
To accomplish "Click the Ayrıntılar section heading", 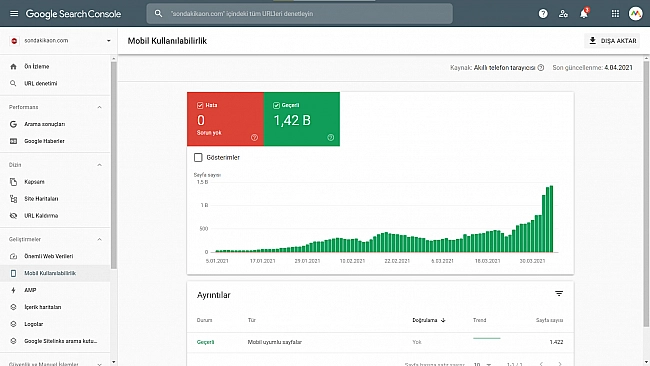I will click(x=213, y=295).
